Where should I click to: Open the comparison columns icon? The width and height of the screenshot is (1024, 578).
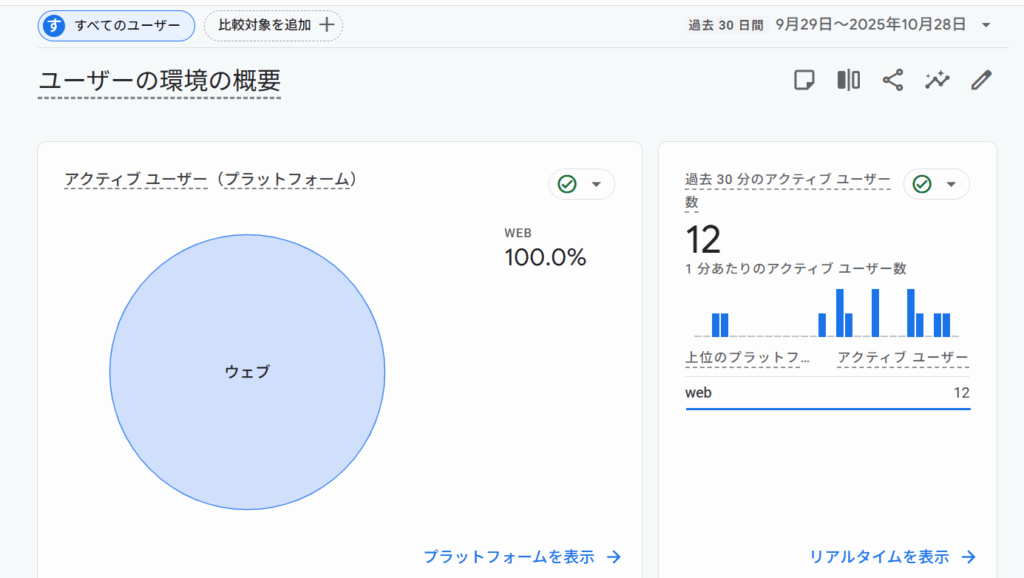[848, 80]
